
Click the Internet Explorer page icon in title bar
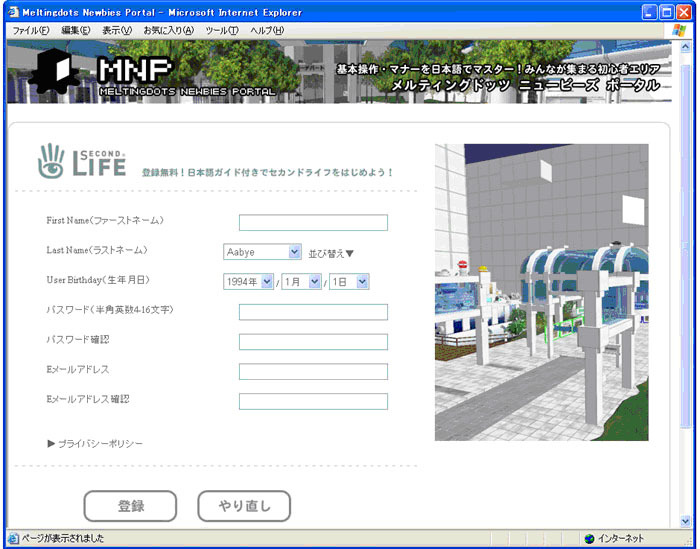13,12
